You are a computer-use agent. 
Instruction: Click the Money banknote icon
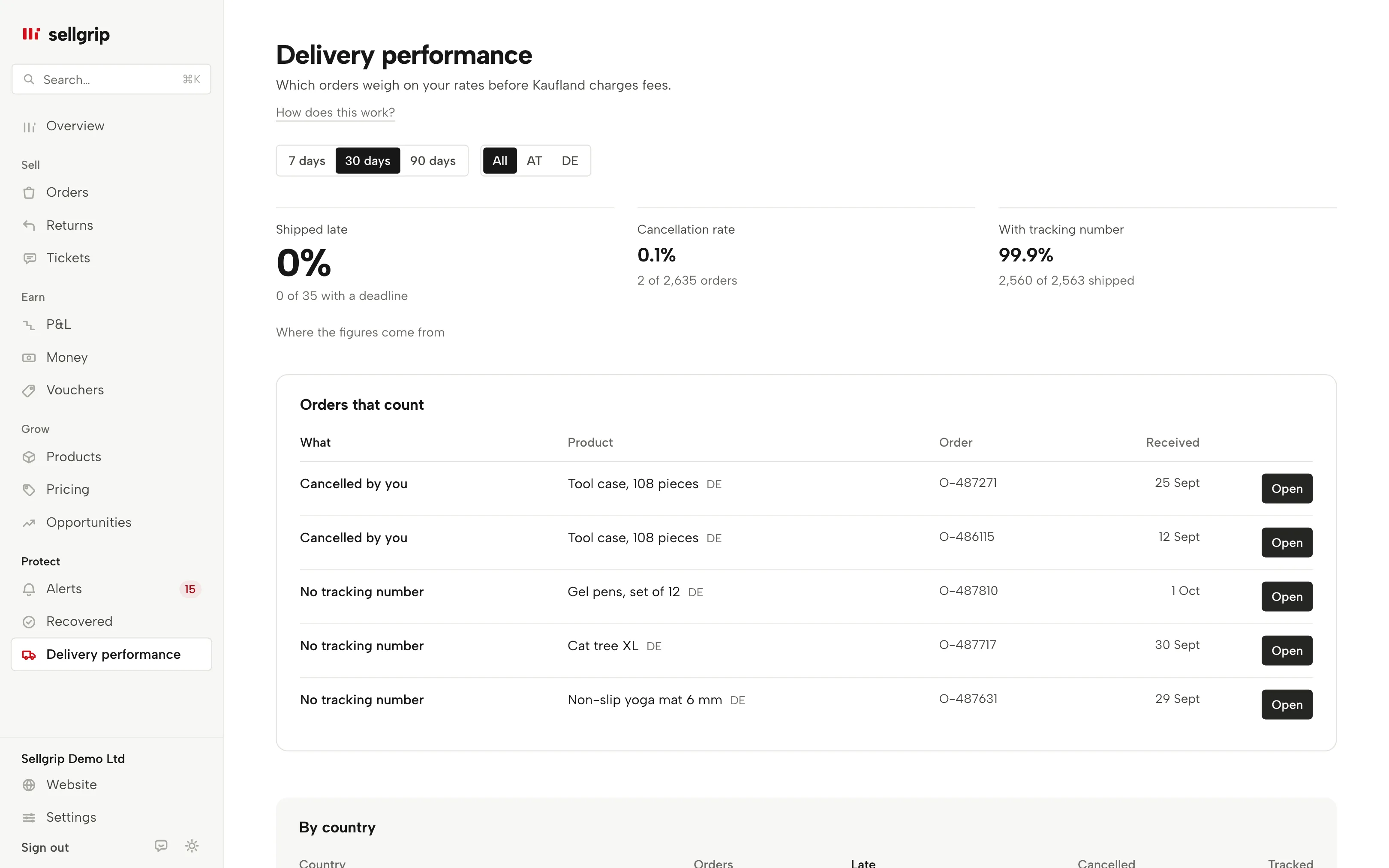pos(29,357)
